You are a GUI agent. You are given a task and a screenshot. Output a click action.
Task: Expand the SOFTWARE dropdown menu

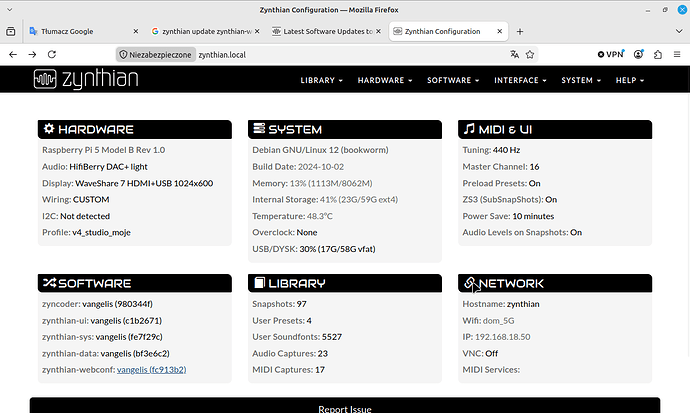pos(453,80)
